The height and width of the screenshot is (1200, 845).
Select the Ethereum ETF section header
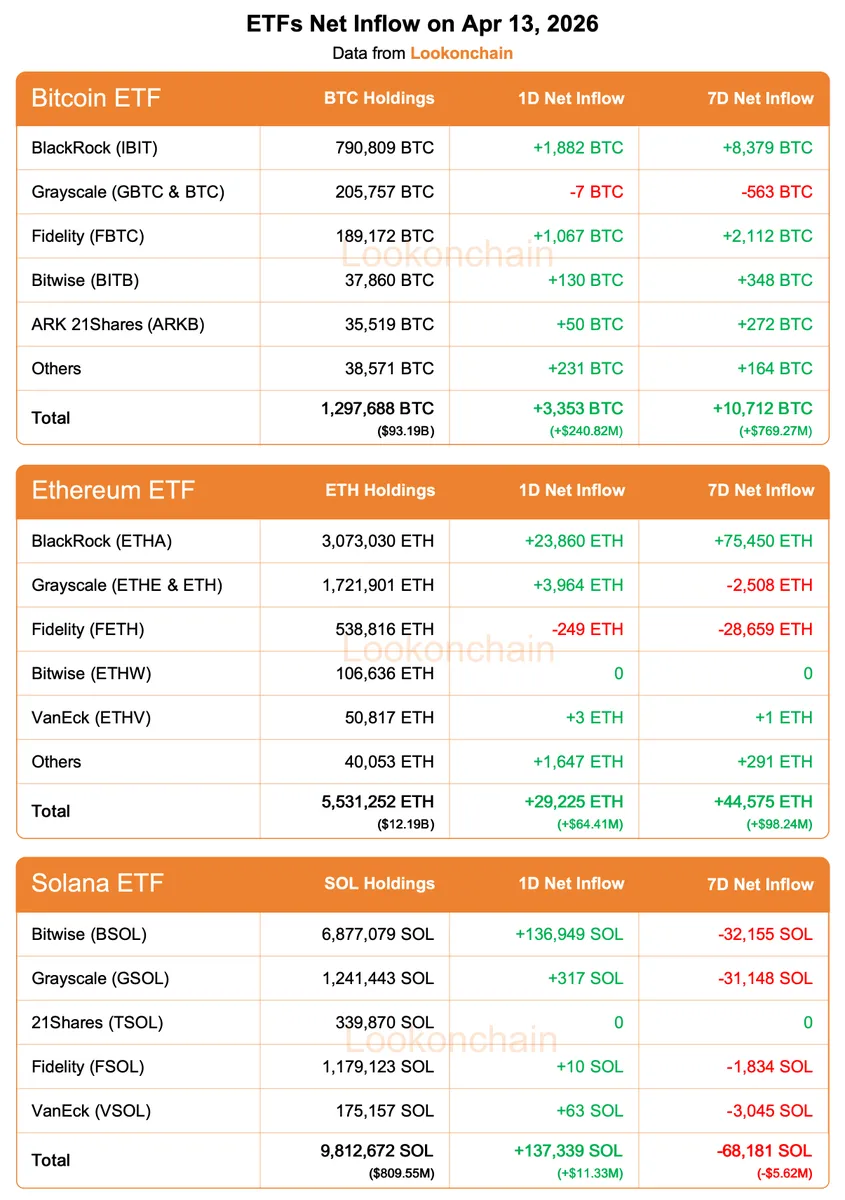[x=113, y=490]
